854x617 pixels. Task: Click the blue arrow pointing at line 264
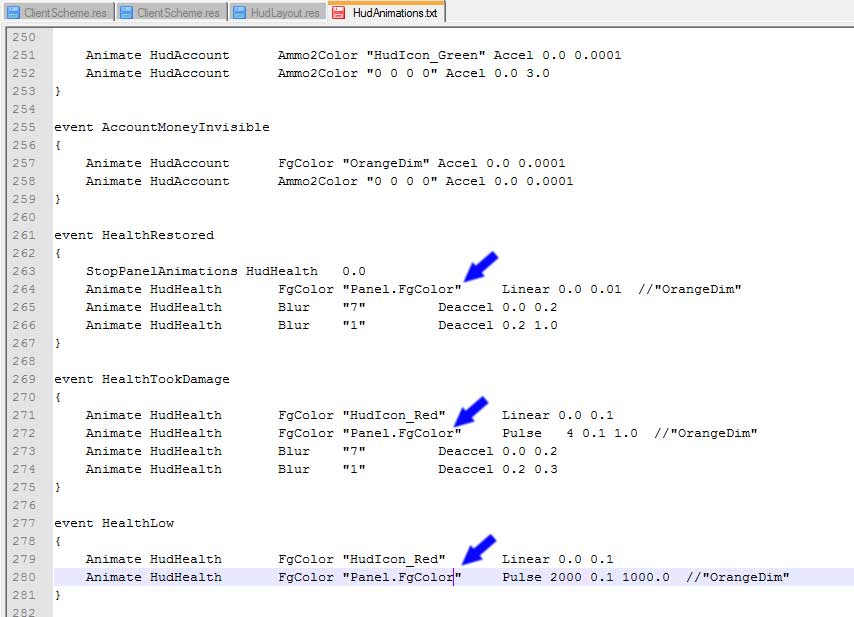480,267
